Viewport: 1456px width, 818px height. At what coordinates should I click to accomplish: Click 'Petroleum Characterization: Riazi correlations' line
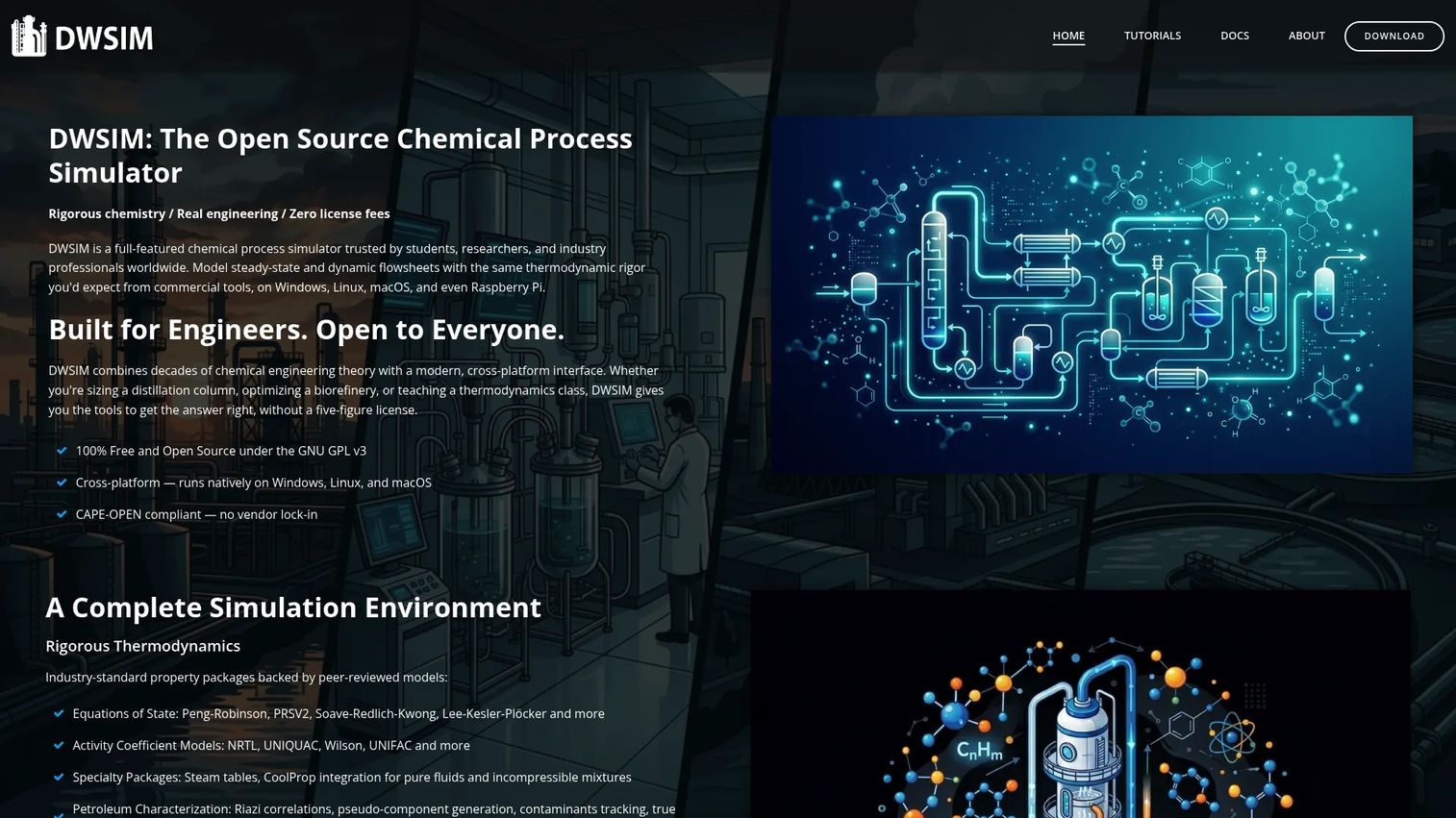coord(374,809)
